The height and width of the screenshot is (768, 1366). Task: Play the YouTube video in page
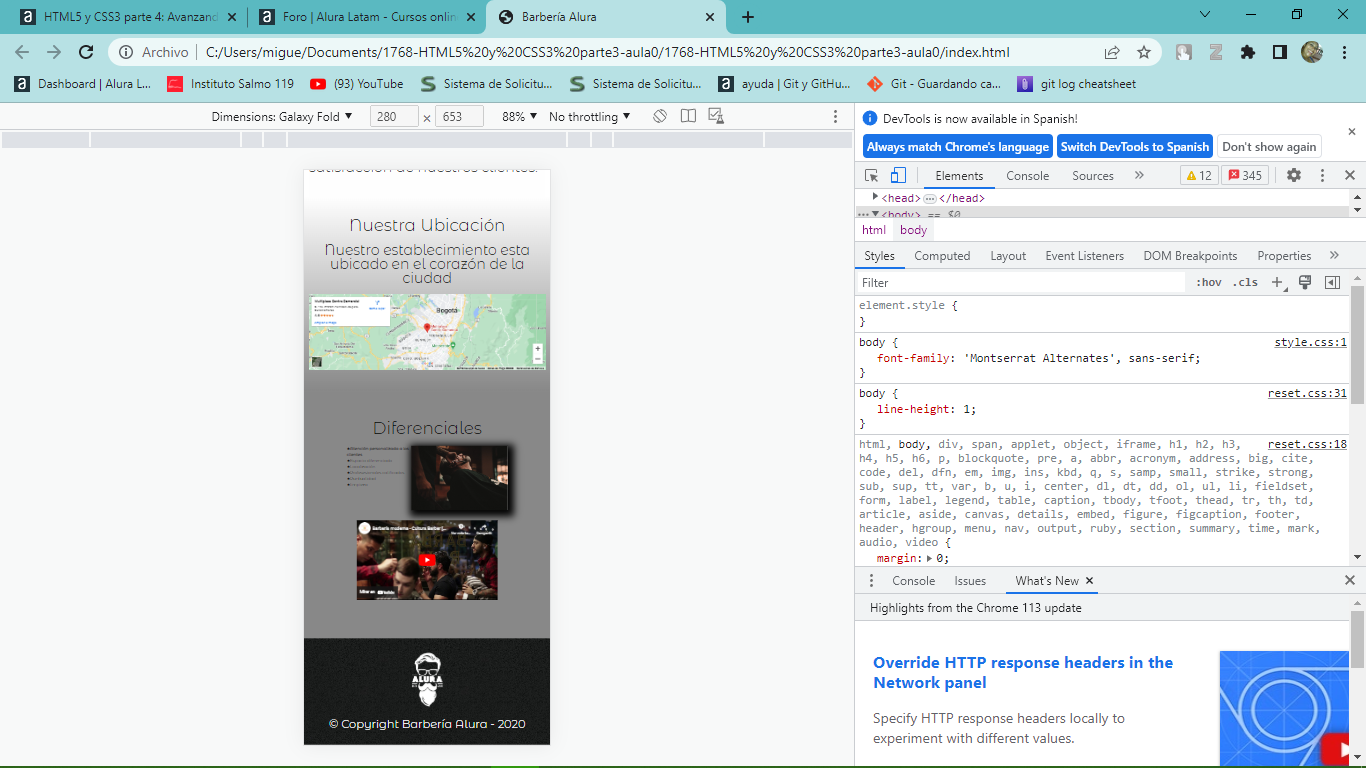[427, 560]
